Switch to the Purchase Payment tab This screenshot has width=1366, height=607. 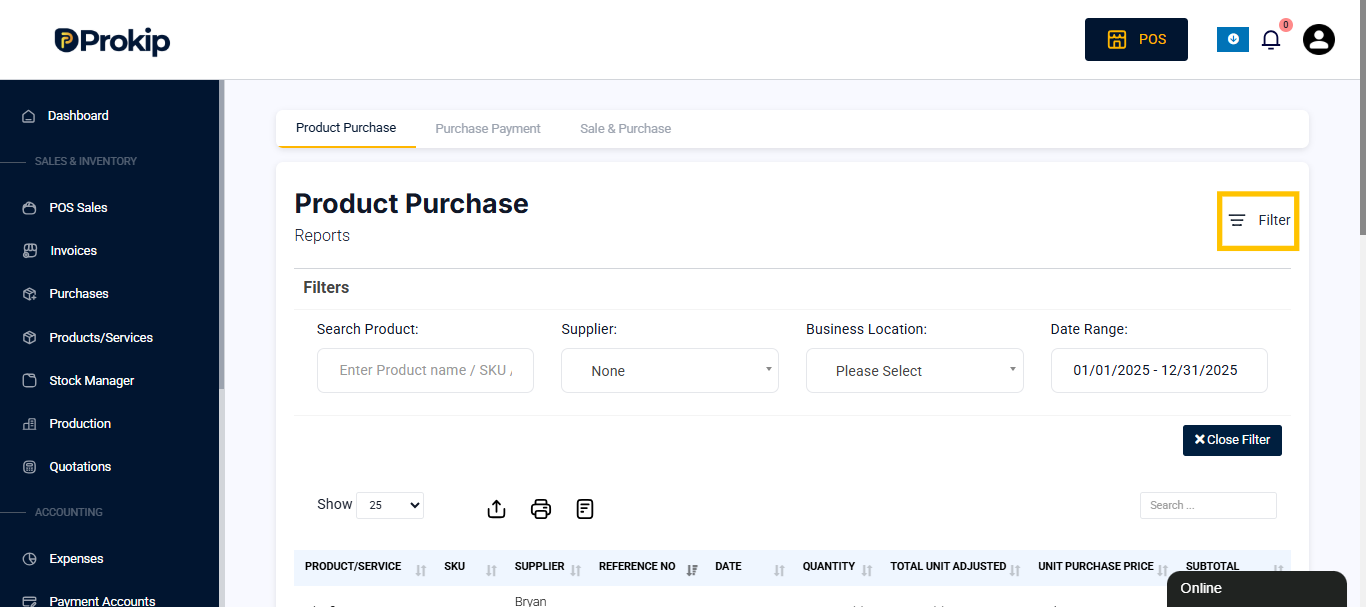(x=488, y=129)
